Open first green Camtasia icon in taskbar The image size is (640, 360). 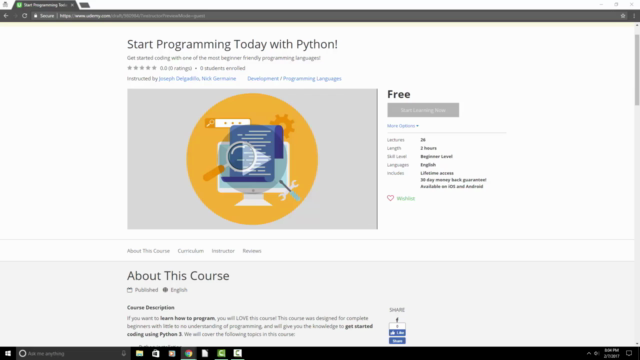point(221,353)
